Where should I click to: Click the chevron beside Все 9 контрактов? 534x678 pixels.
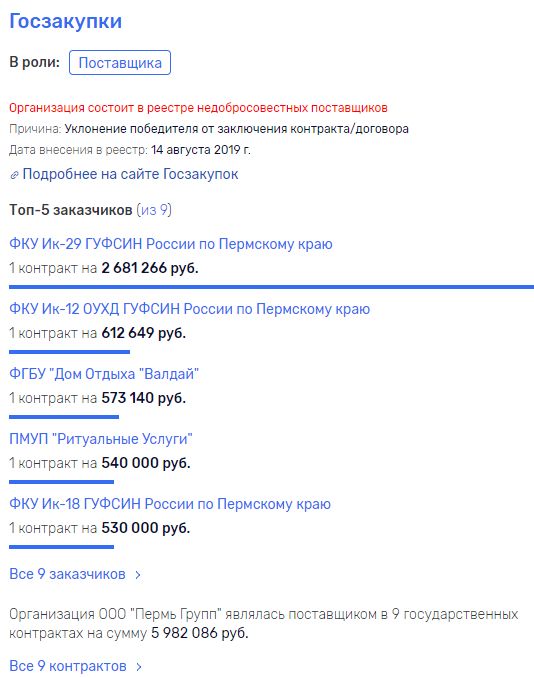click(139, 667)
